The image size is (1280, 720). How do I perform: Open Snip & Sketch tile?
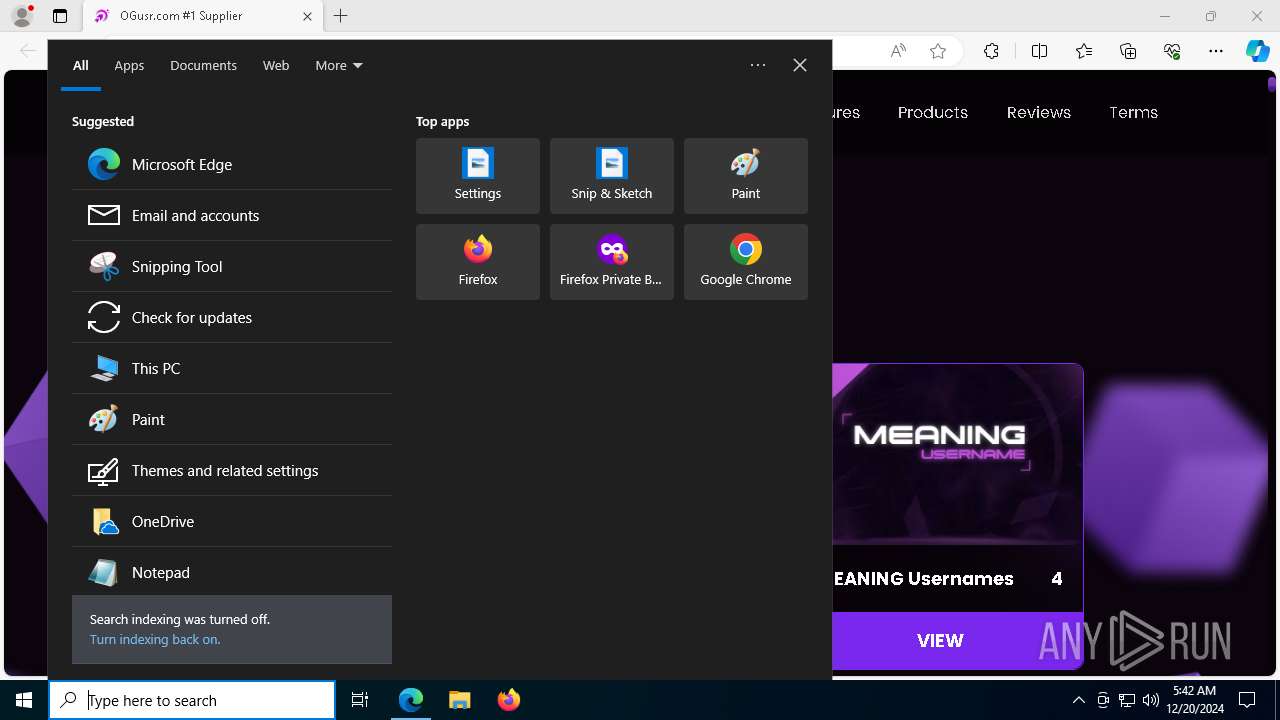(612, 176)
